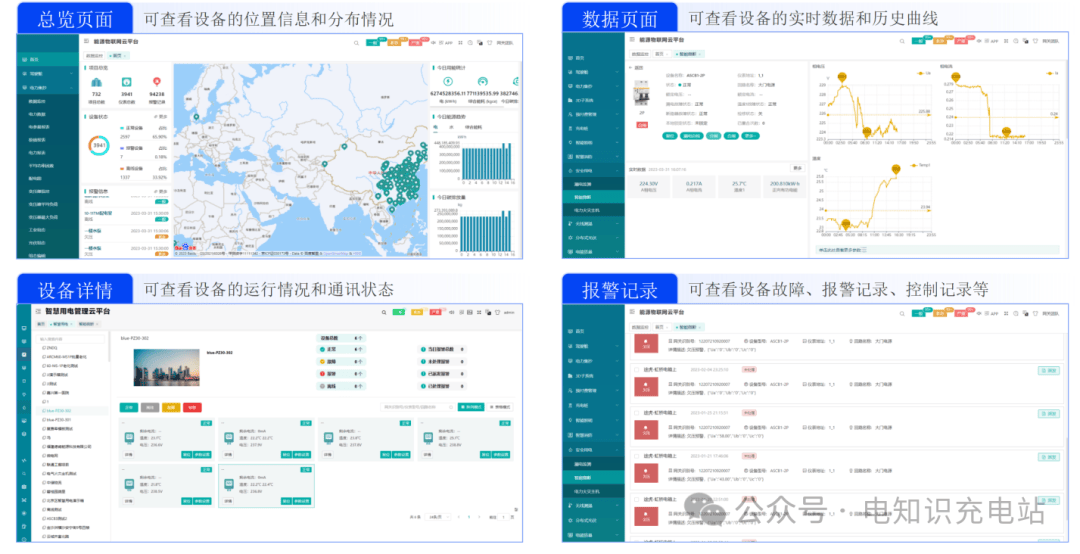This screenshot has height=554, width=1080.
Task: Collapse 电力运维 menu in overview page sidebar
Action: click(46, 88)
